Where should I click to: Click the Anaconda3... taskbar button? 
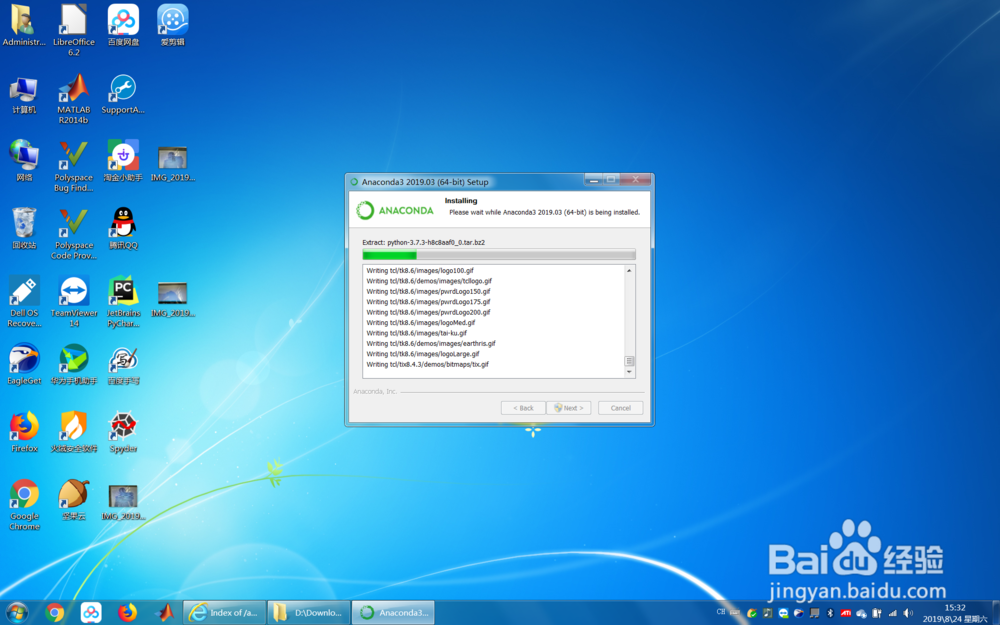393,613
